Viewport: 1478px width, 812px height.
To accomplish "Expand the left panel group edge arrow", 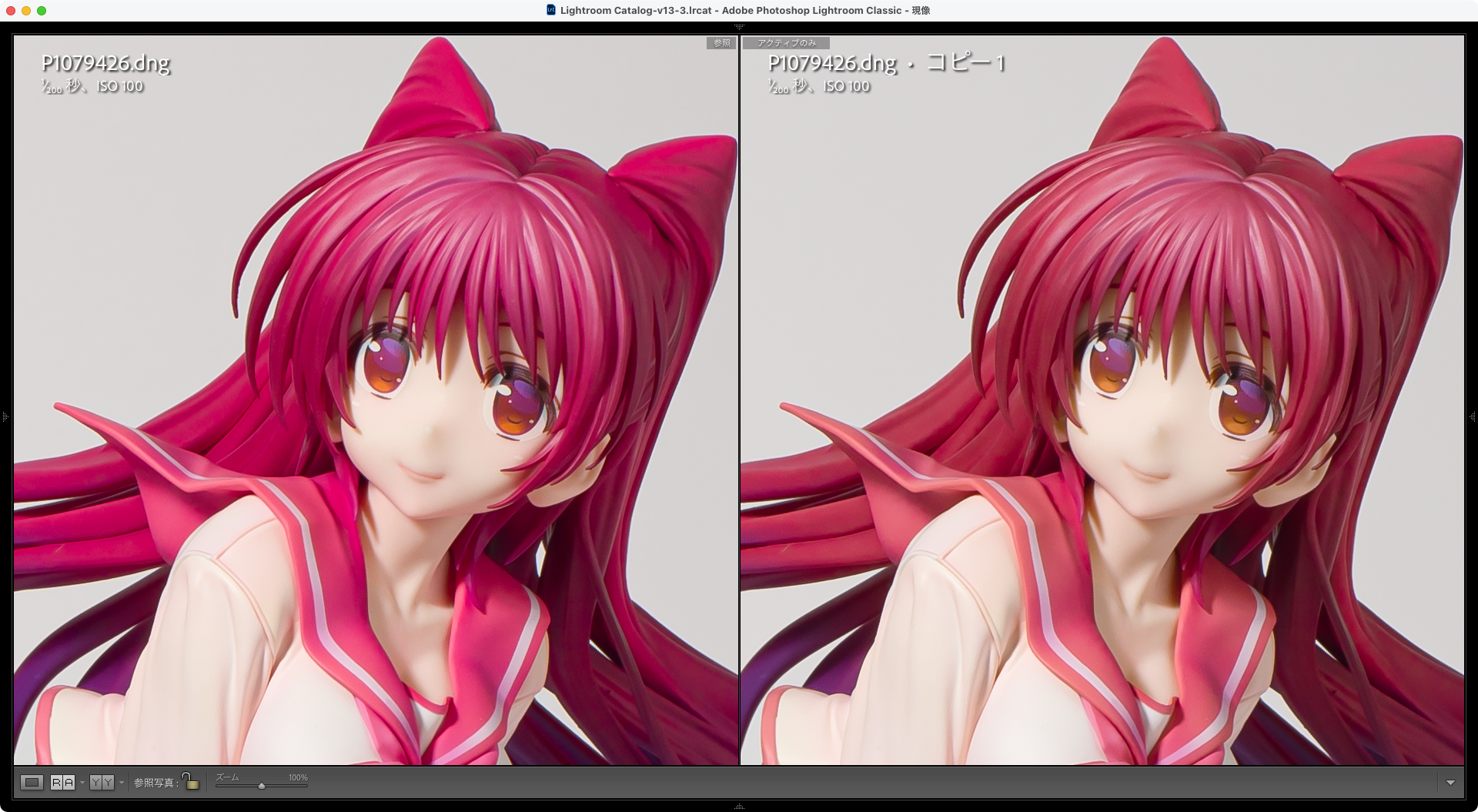I will (5, 417).
